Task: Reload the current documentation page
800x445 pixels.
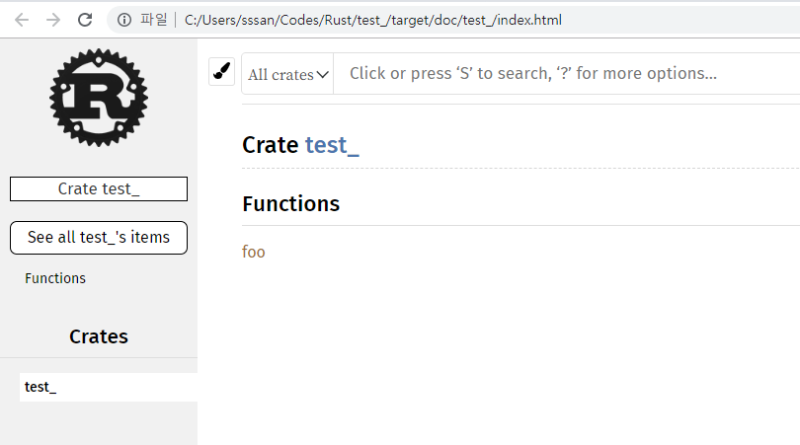Action: pyautogui.click(x=85, y=20)
